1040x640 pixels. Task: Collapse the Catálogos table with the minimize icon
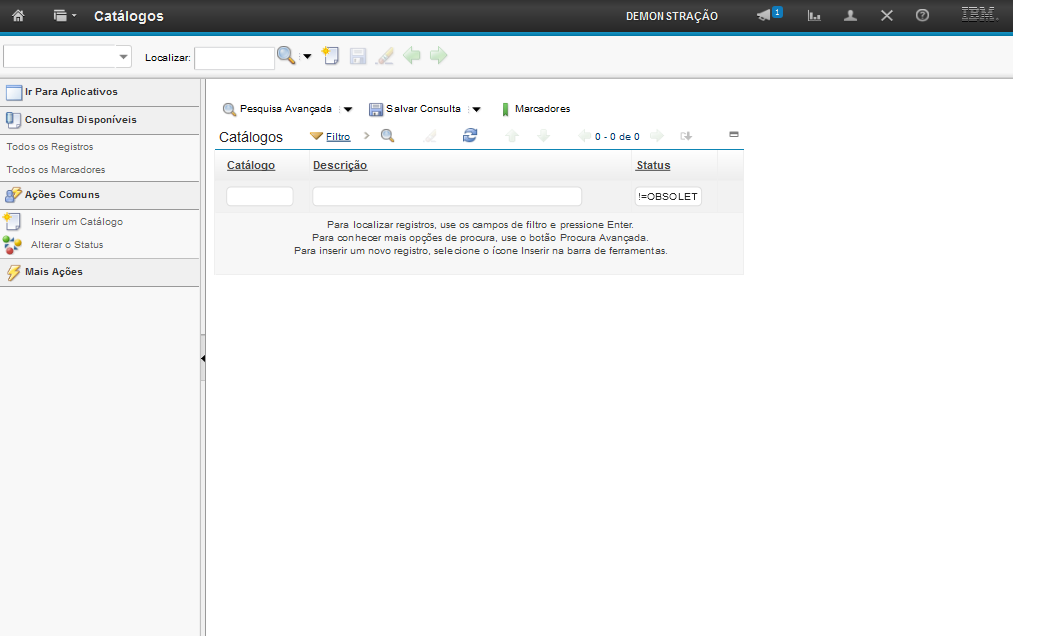(x=733, y=134)
